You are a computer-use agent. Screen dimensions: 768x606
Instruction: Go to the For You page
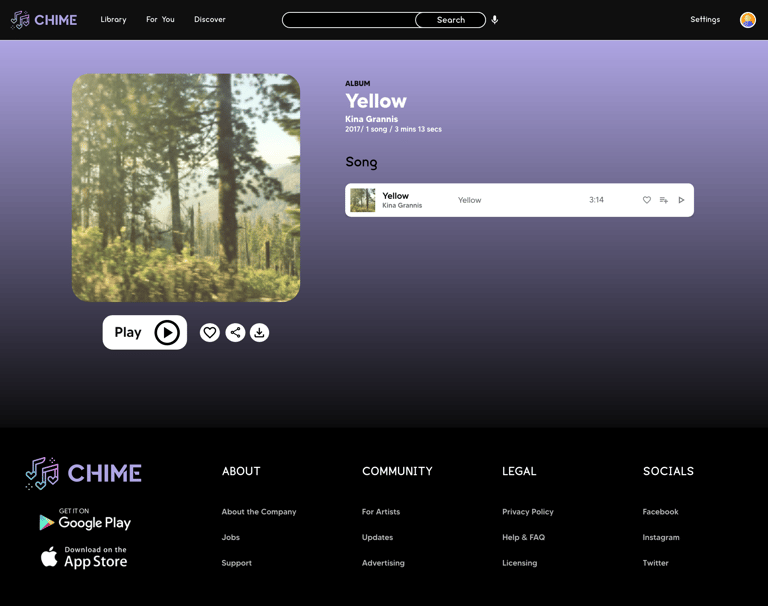pos(160,20)
